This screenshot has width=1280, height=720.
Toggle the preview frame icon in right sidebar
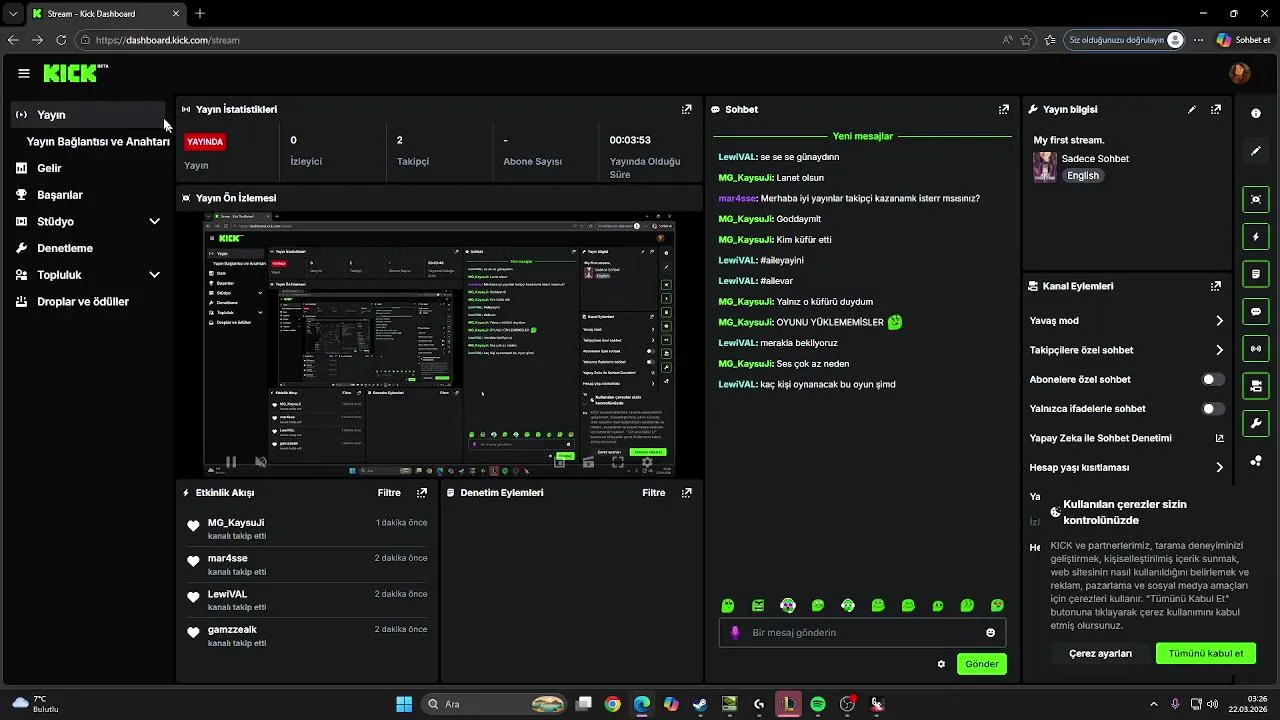tap(1256, 199)
